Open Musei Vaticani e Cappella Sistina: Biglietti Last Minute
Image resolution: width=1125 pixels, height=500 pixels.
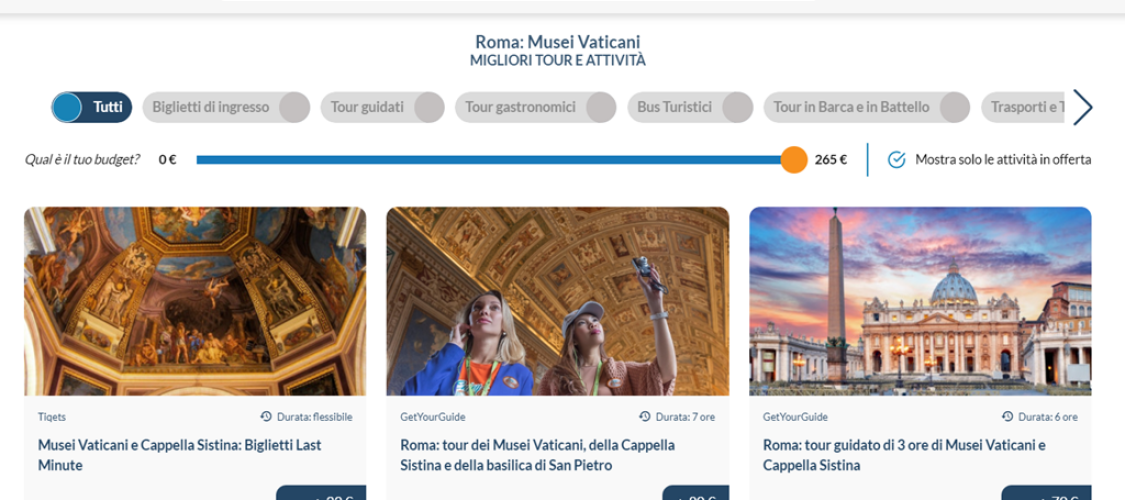[179, 455]
